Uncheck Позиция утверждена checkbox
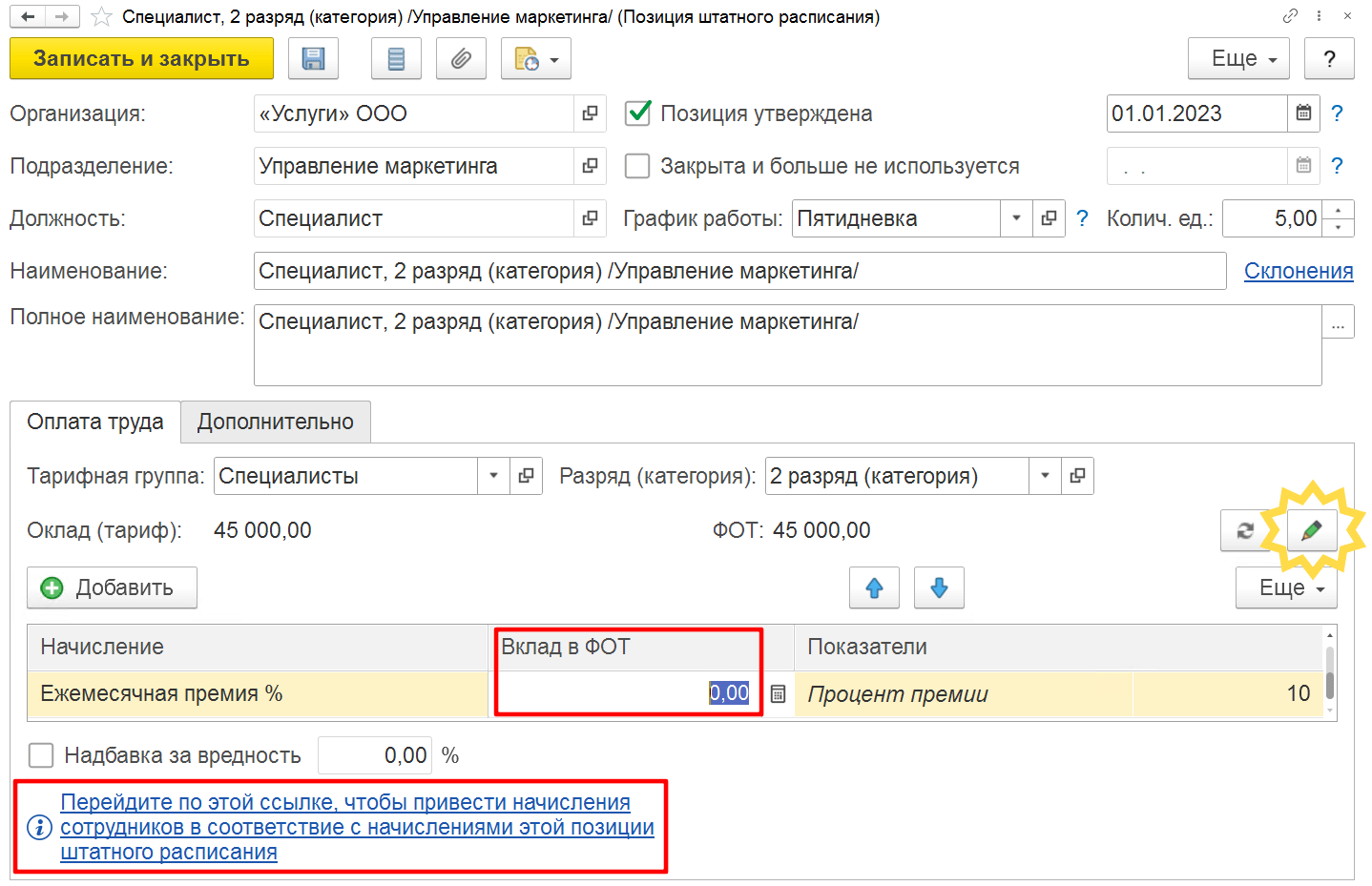 (637, 113)
